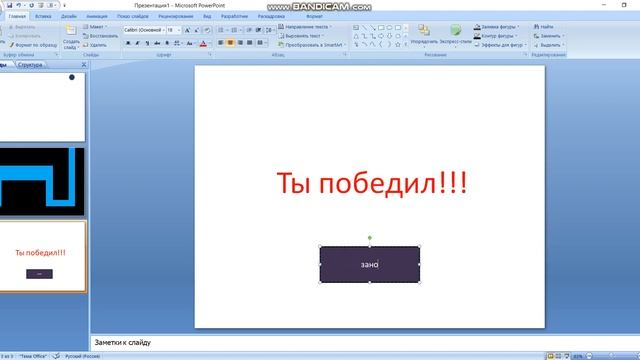Open the font name combo box
The width and height of the screenshot is (640, 360).
click(144, 30)
